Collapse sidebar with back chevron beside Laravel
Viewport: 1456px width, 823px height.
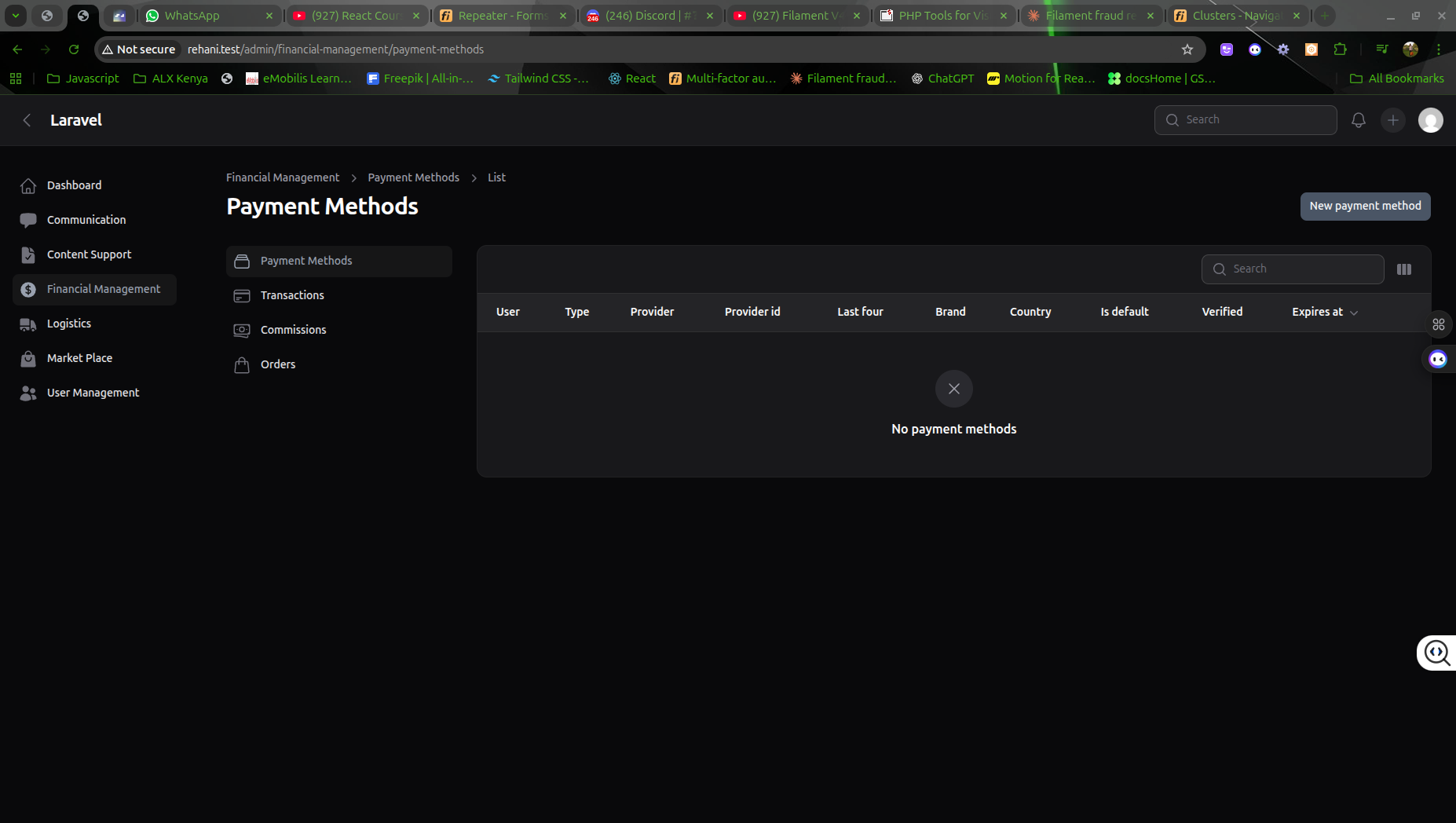(x=27, y=120)
